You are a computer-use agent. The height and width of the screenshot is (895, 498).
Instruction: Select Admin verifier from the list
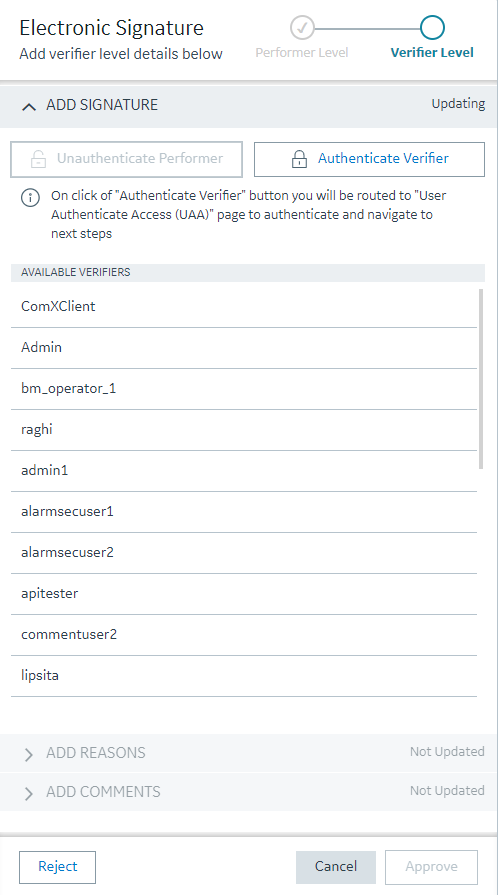tap(244, 348)
